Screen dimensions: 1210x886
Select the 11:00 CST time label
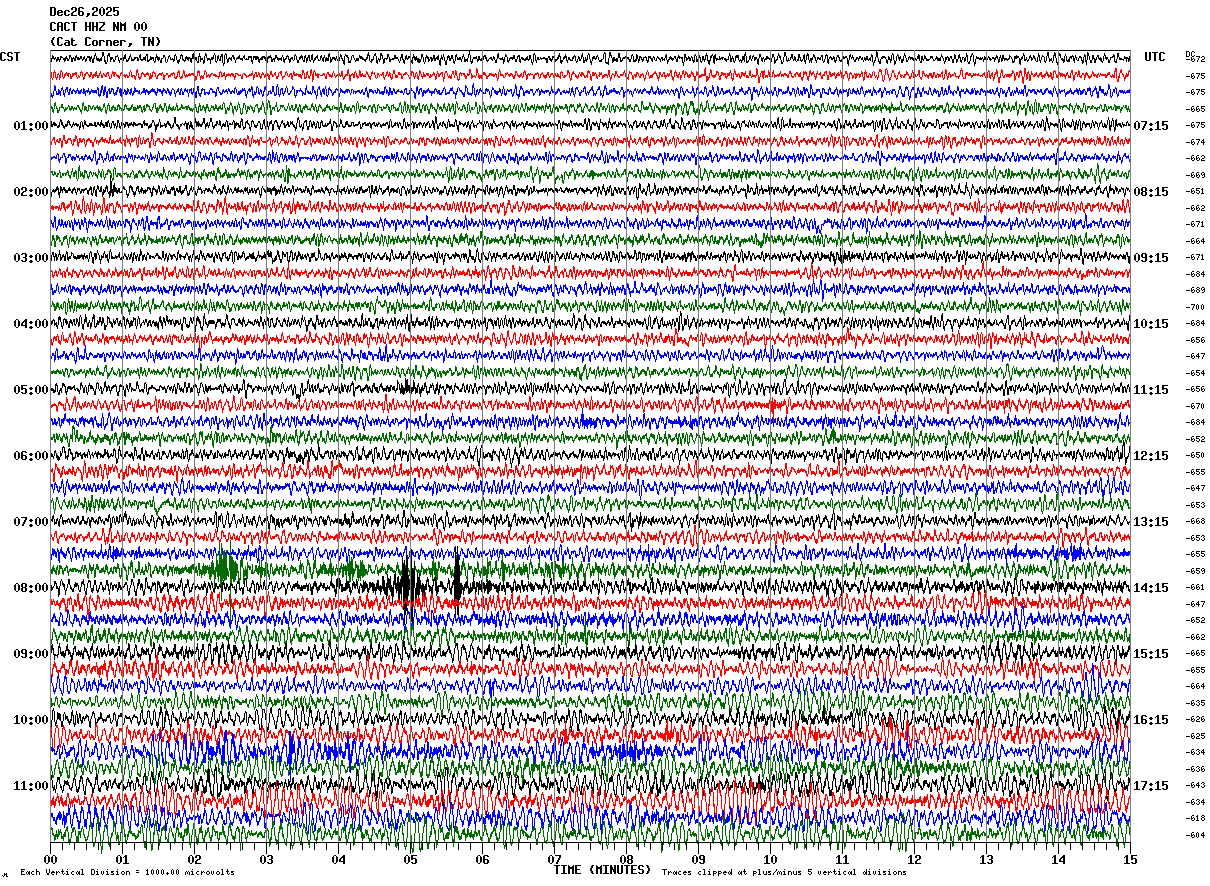[x=31, y=786]
